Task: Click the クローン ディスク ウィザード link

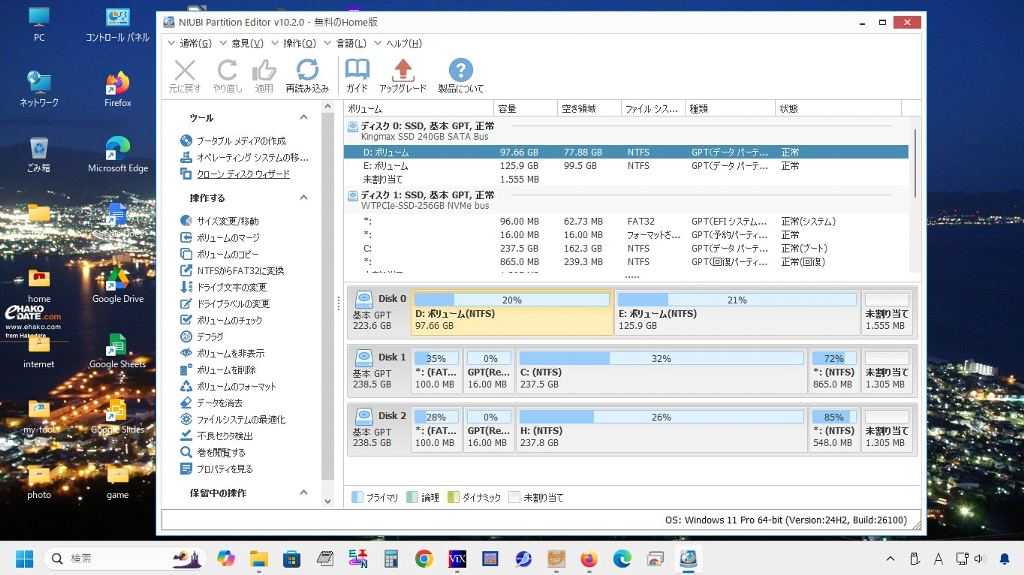Action: pyautogui.click(x=243, y=174)
